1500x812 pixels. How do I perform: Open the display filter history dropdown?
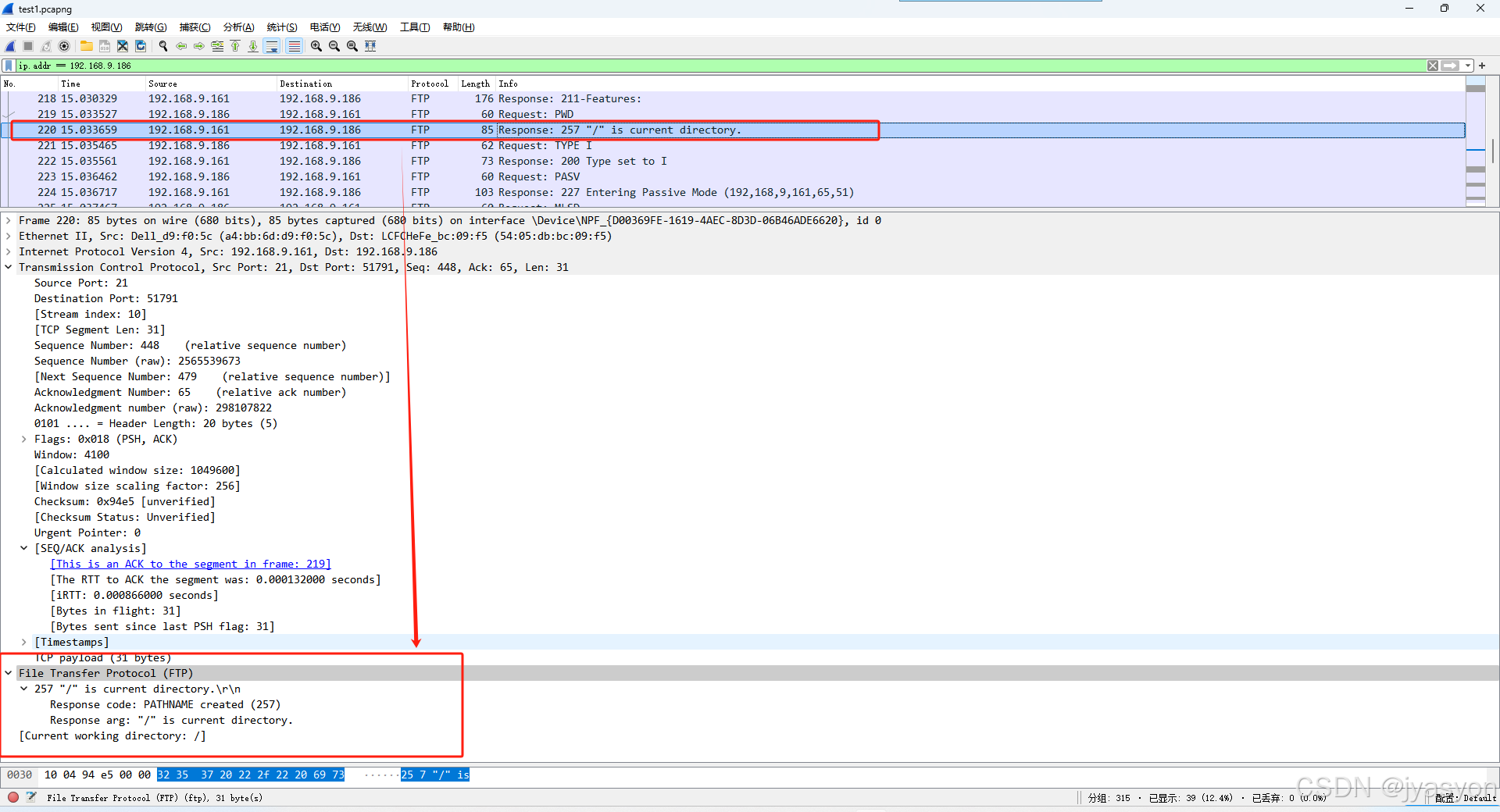1467,66
